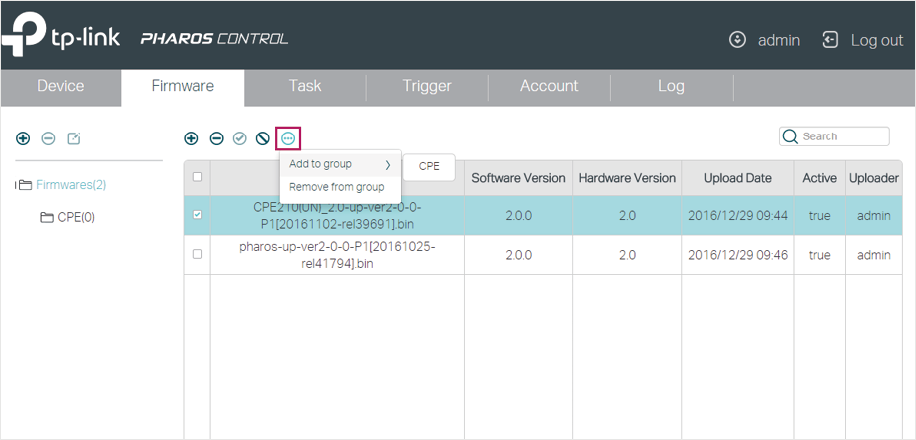
Task: Click the Pharos Control title text
Action: pyautogui.click(x=214, y=39)
